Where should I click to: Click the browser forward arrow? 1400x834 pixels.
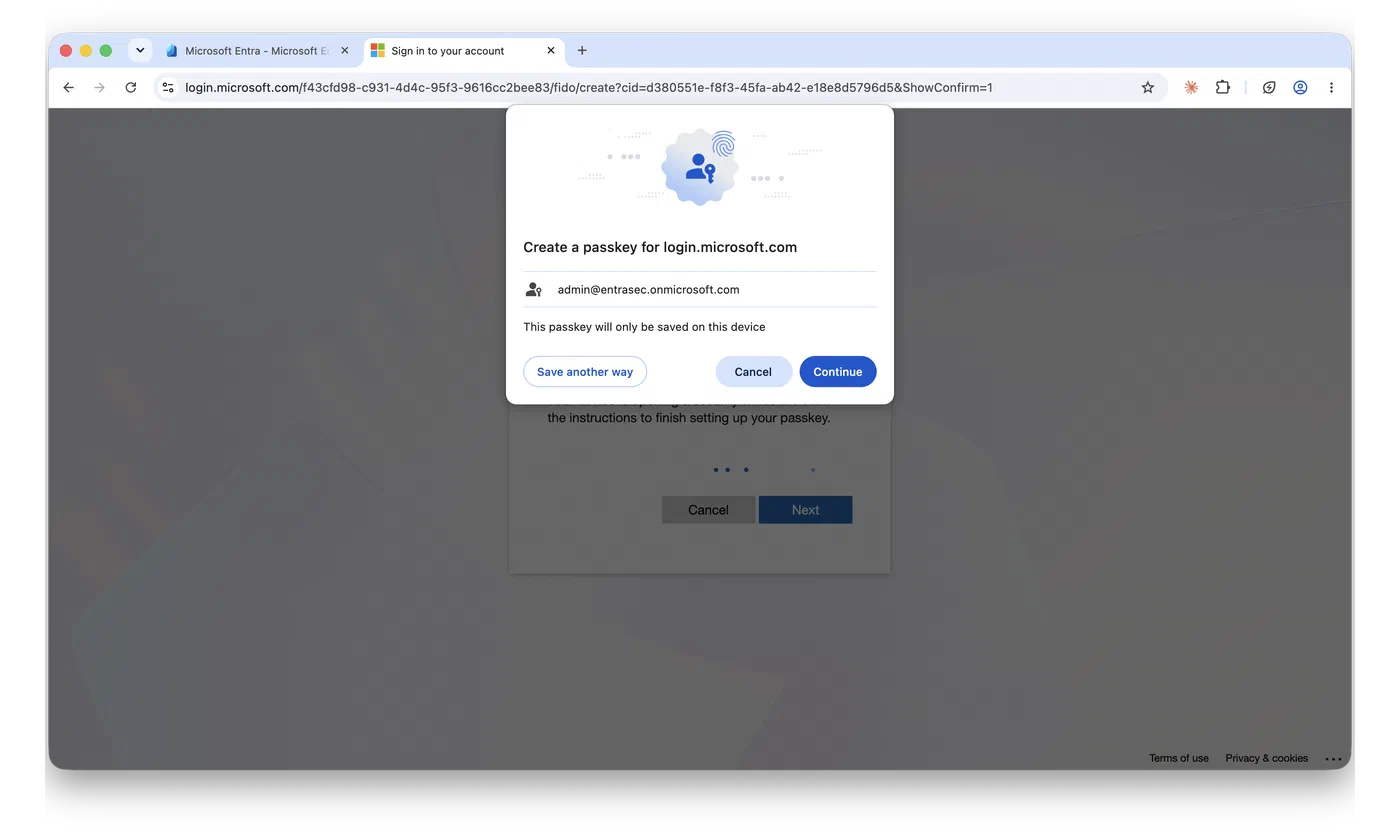(99, 87)
